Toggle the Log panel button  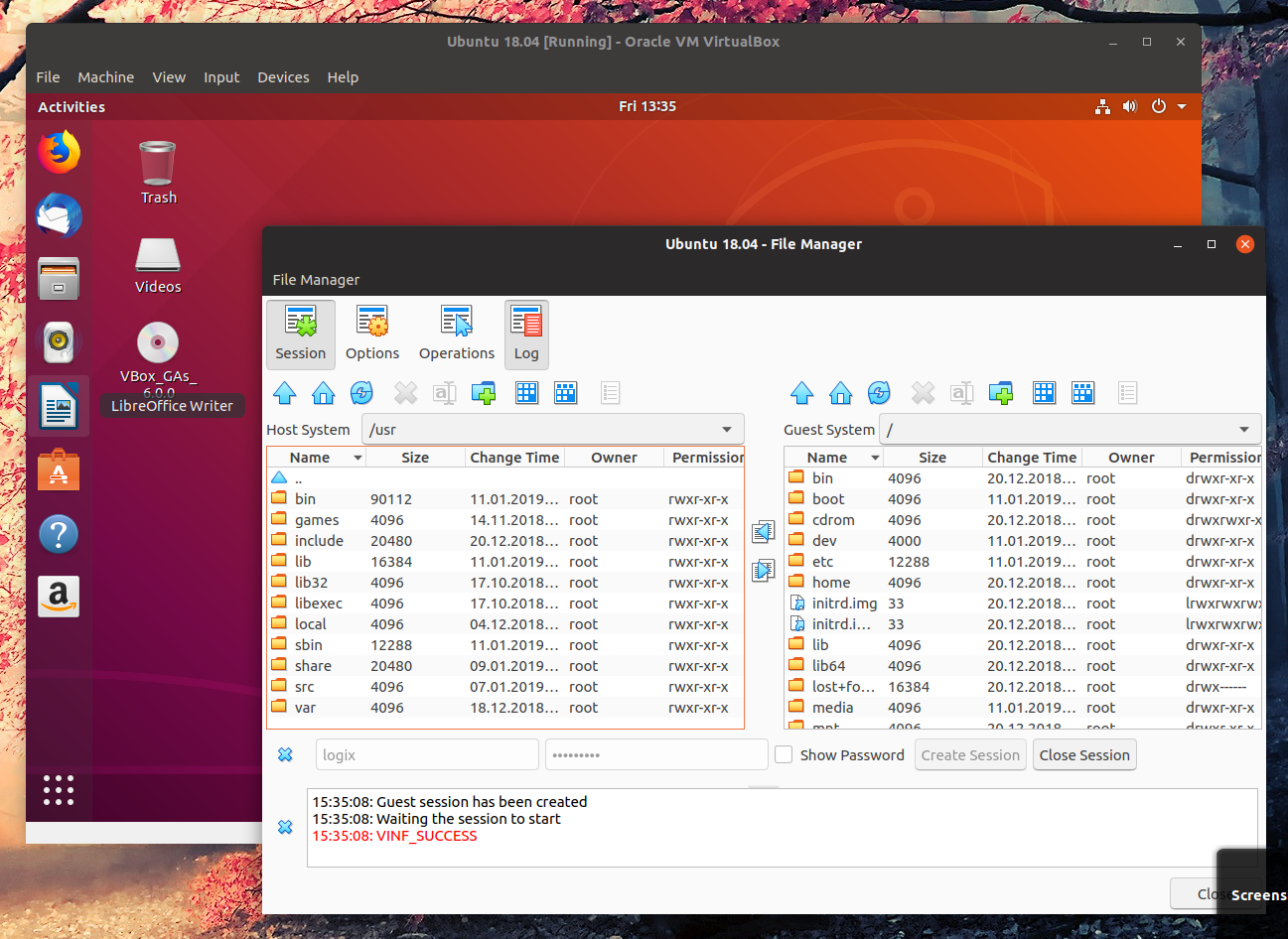click(x=526, y=334)
